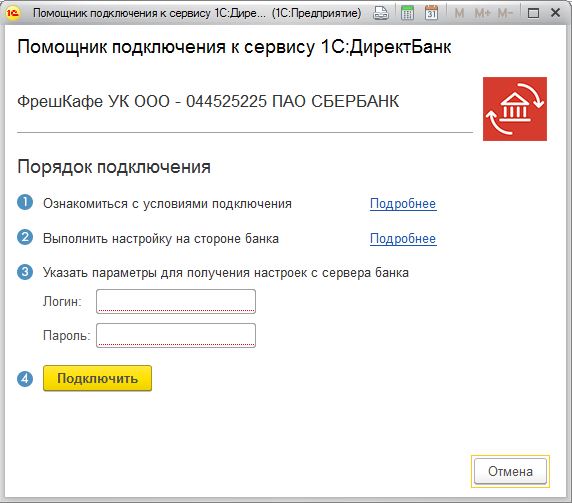Image resolution: width=572 pixels, height=503 pixels.
Task: Focus the Логин input field
Action: pos(176,301)
